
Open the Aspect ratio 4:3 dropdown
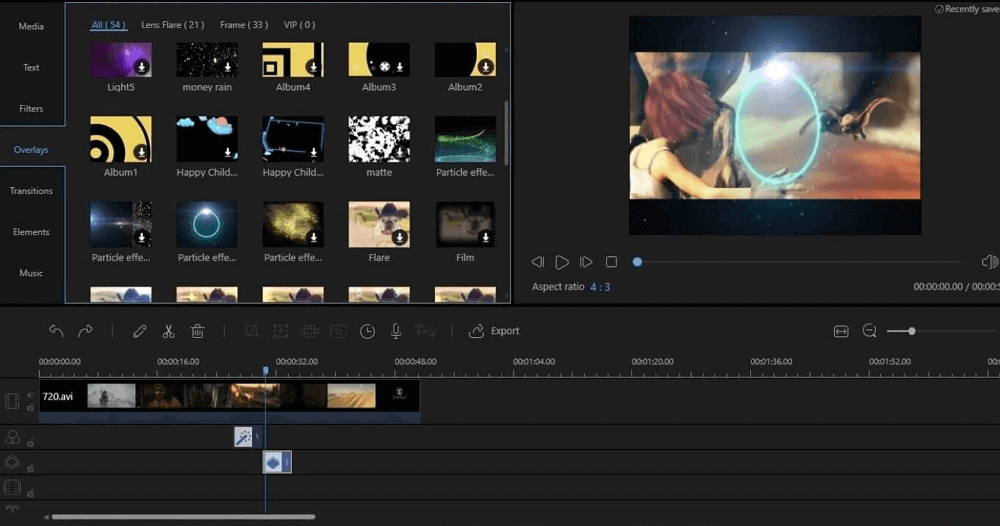(599, 287)
